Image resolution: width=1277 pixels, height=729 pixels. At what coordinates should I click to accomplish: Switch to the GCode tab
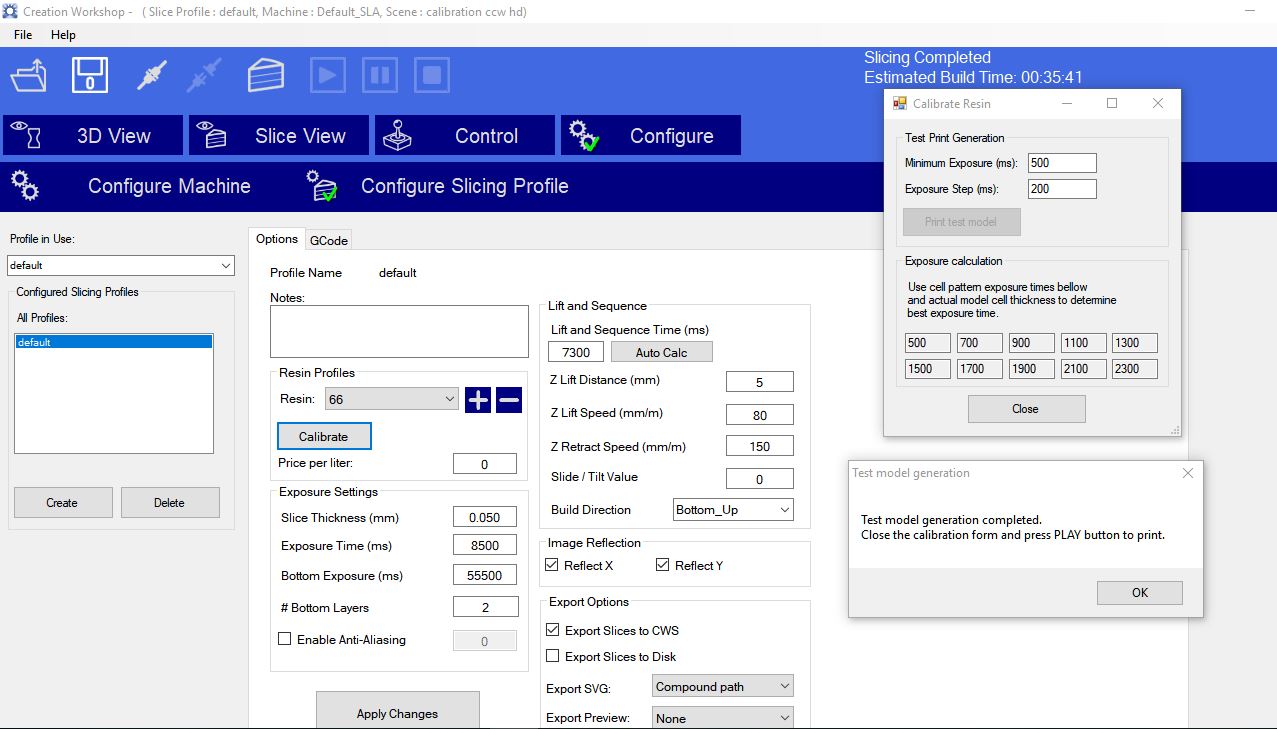click(x=328, y=240)
